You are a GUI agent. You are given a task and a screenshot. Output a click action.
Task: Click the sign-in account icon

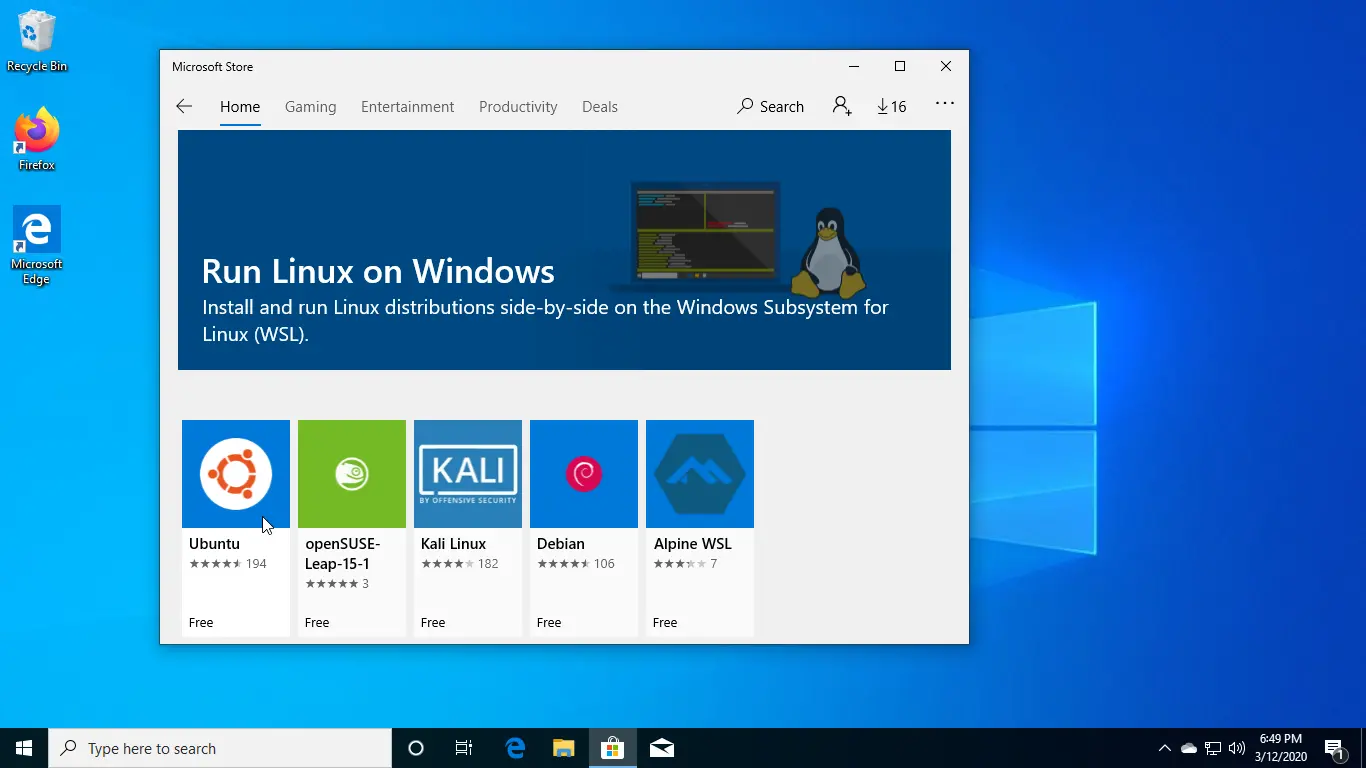click(x=842, y=105)
